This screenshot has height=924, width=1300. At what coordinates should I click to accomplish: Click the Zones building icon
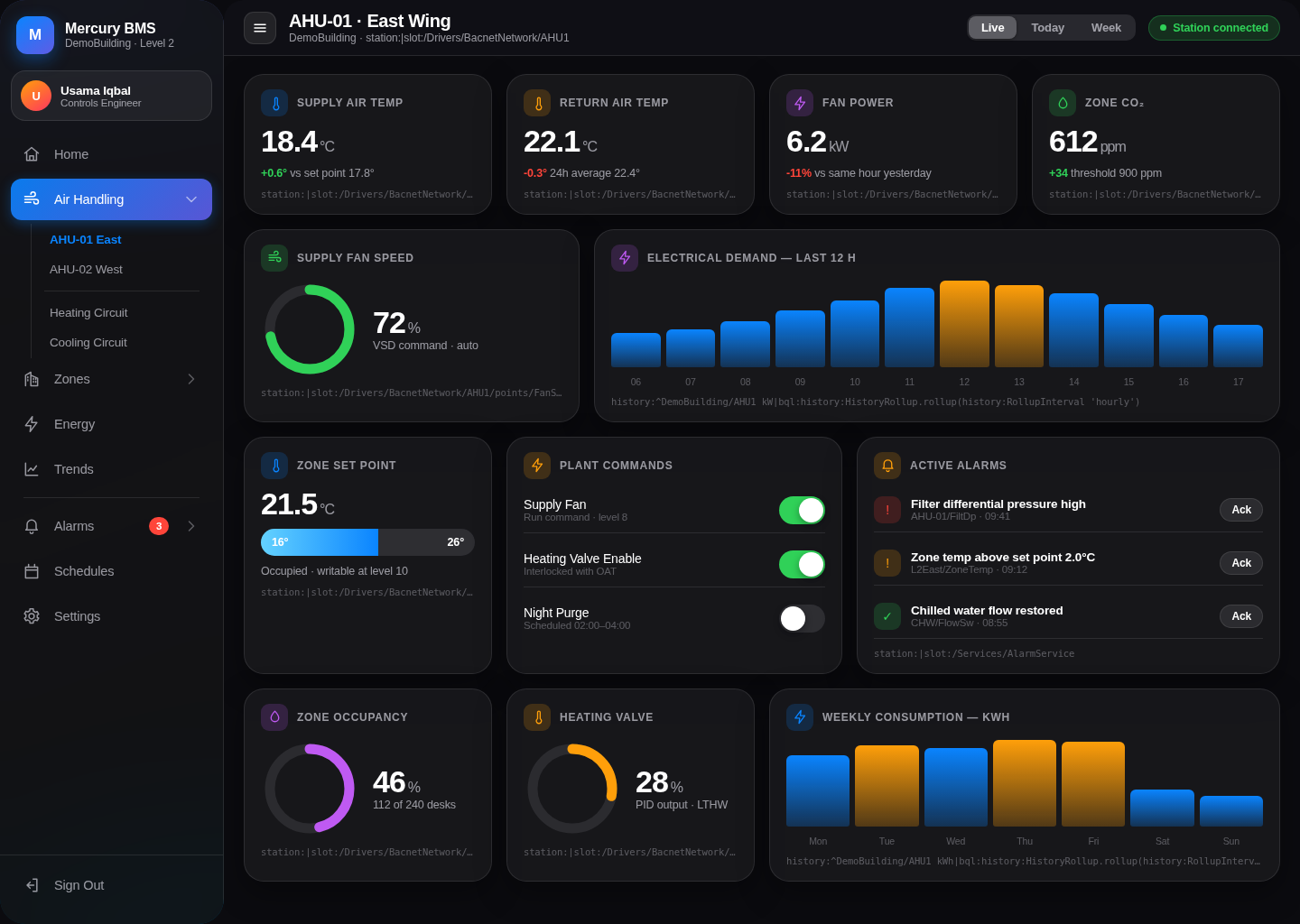[32, 379]
